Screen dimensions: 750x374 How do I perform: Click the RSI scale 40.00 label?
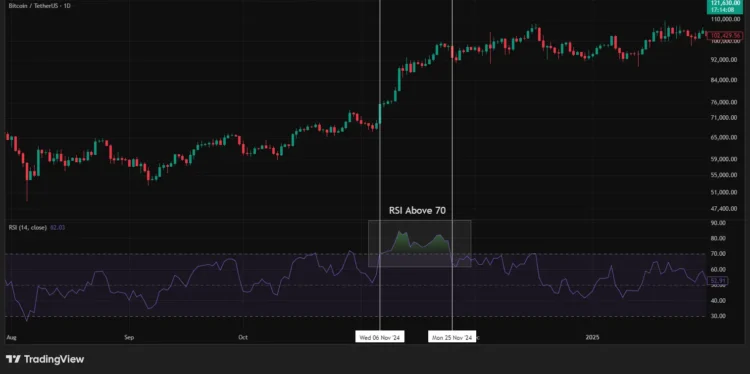coord(719,301)
